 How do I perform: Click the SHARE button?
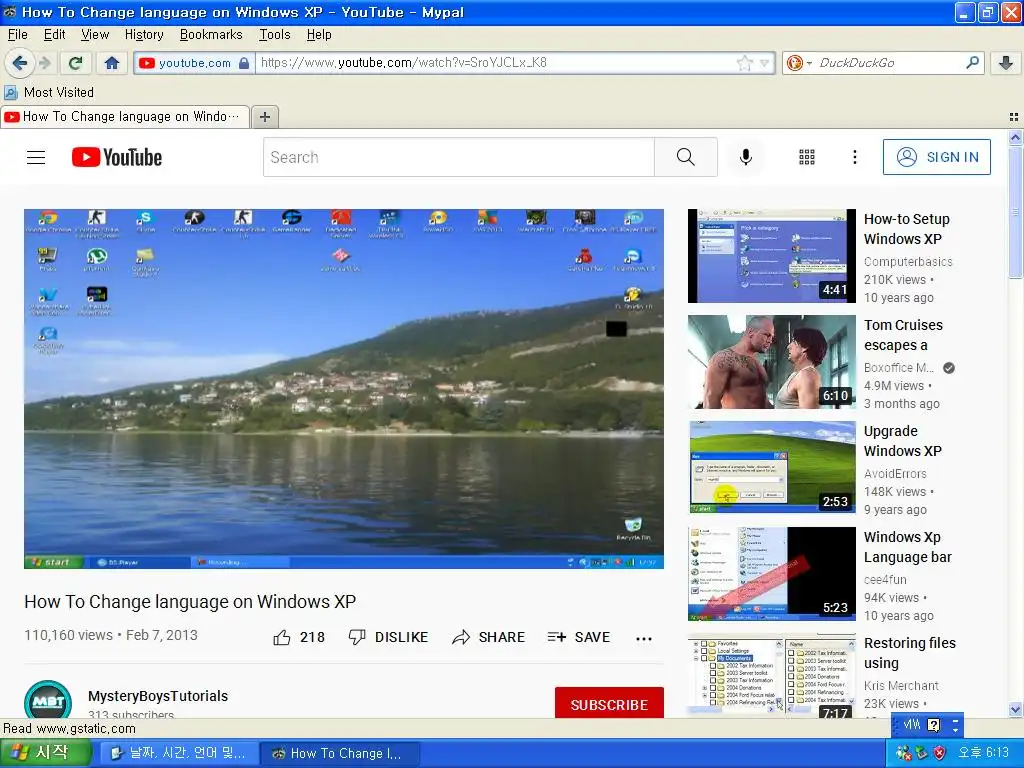488,637
